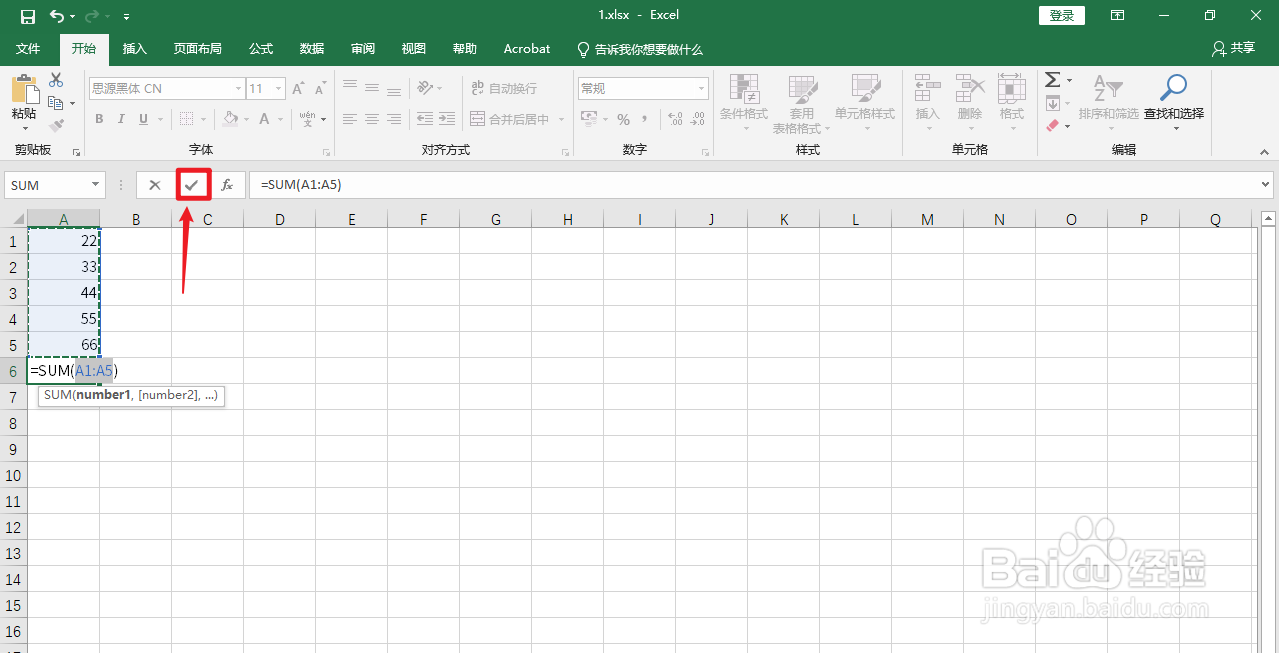Viewport: 1279px width, 653px height.
Task: Click the Fill down arrow icon
Action: tap(1052, 103)
